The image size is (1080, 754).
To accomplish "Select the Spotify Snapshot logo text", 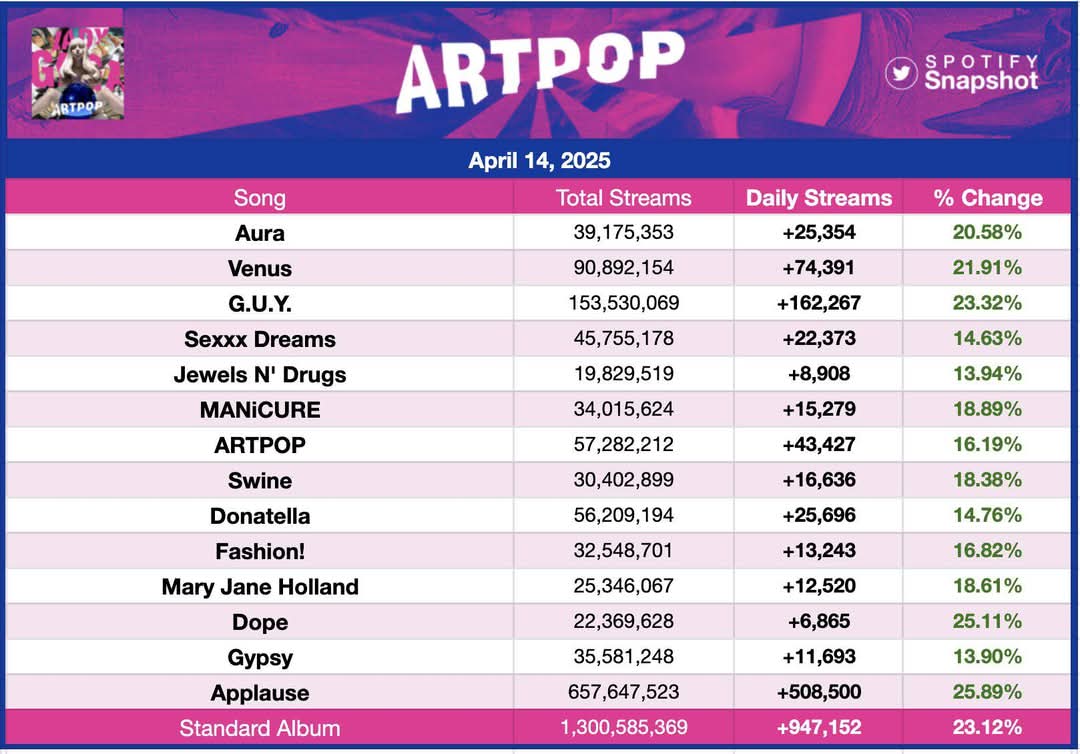I will tap(981, 72).
